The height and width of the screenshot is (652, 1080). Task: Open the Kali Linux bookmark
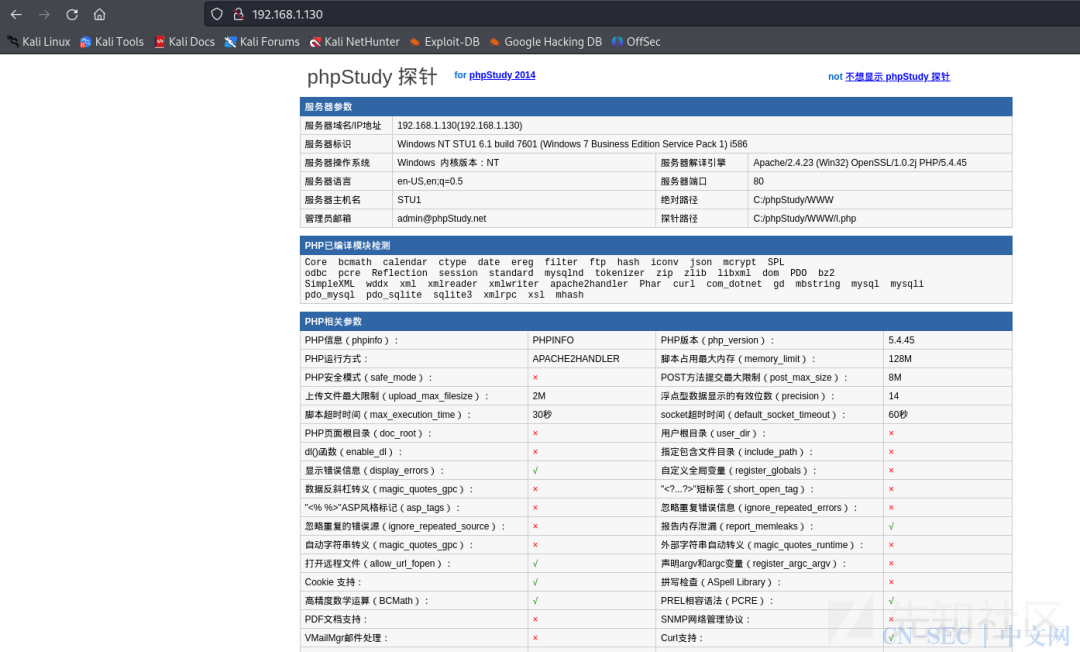[39, 42]
